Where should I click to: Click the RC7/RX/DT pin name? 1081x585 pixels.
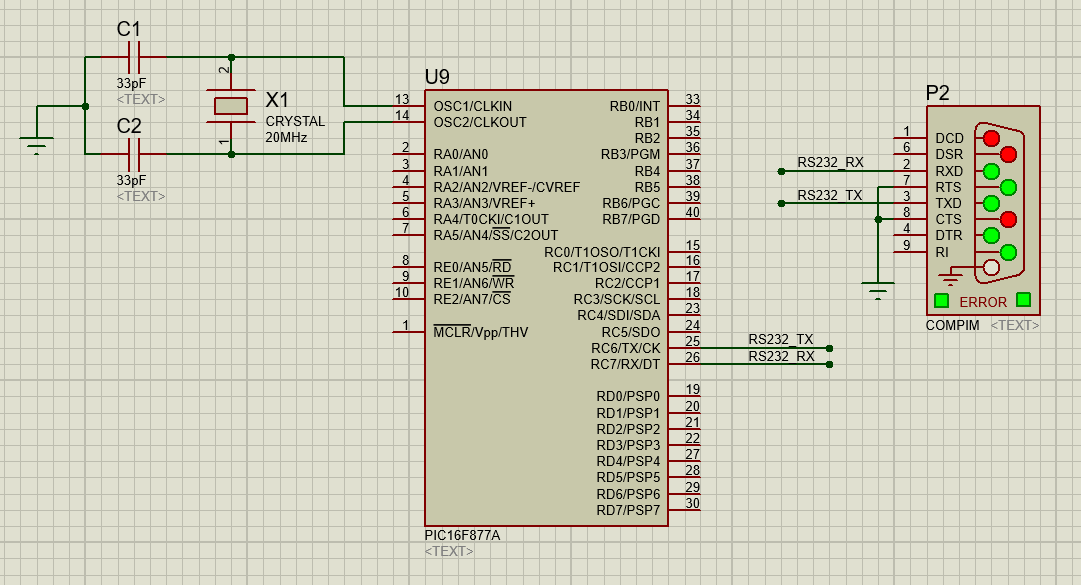click(625, 364)
